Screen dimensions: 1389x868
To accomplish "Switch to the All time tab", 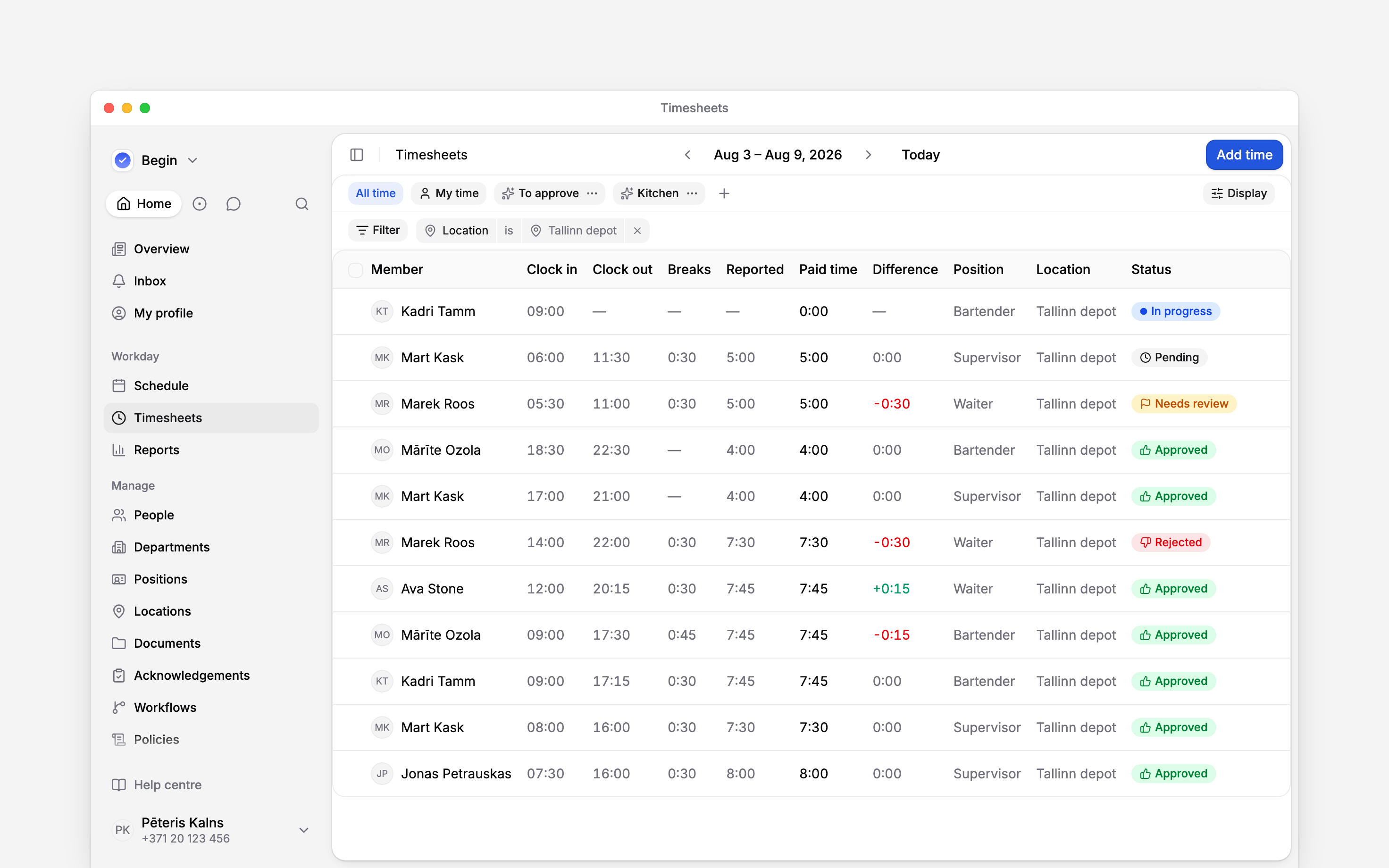I will click(x=376, y=193).
